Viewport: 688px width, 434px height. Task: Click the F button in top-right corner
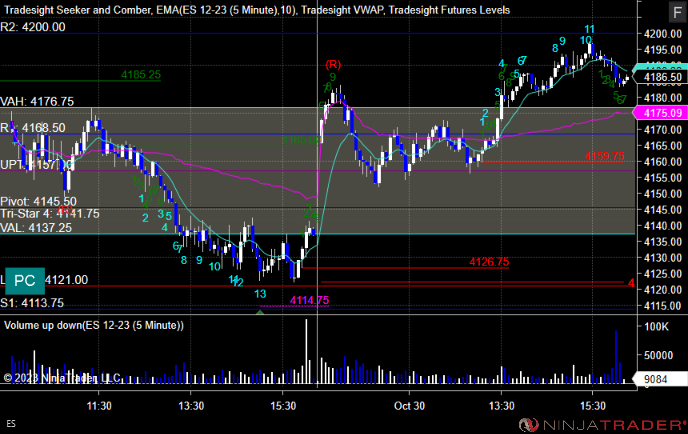tap(677, 12)
